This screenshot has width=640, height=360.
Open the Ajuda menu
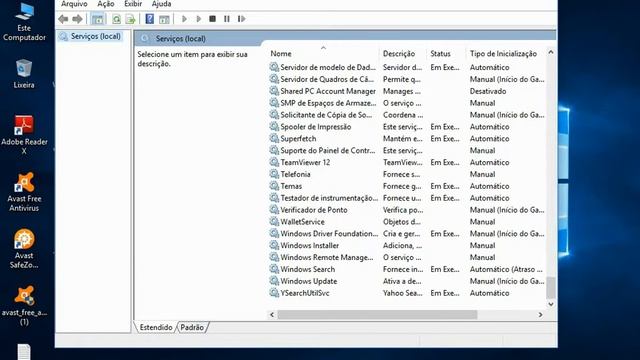(x=161, y=4)
